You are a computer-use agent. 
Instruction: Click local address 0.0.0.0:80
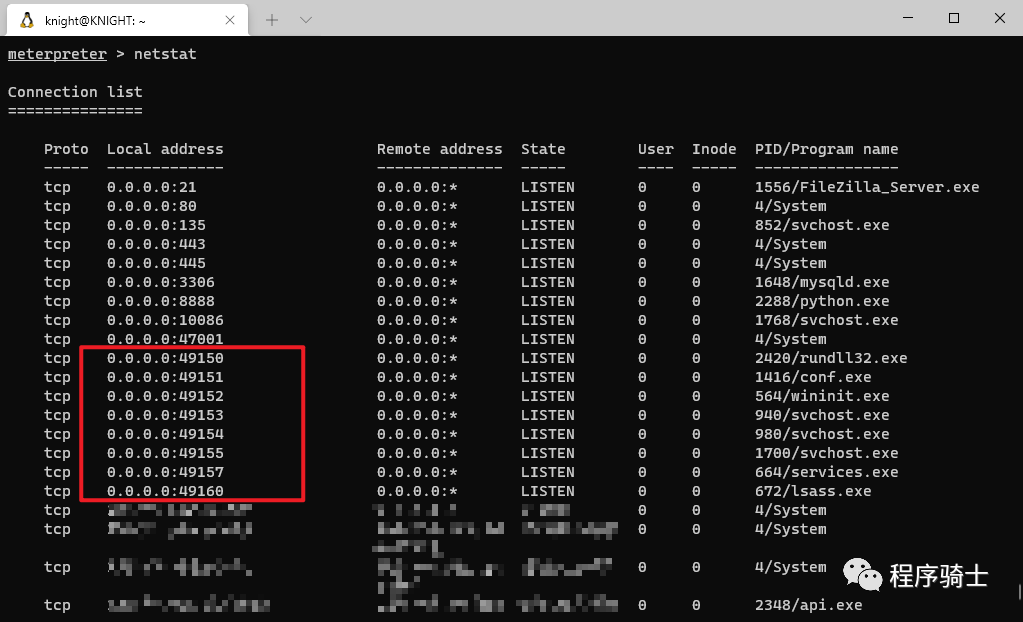[x=151, y=206]
